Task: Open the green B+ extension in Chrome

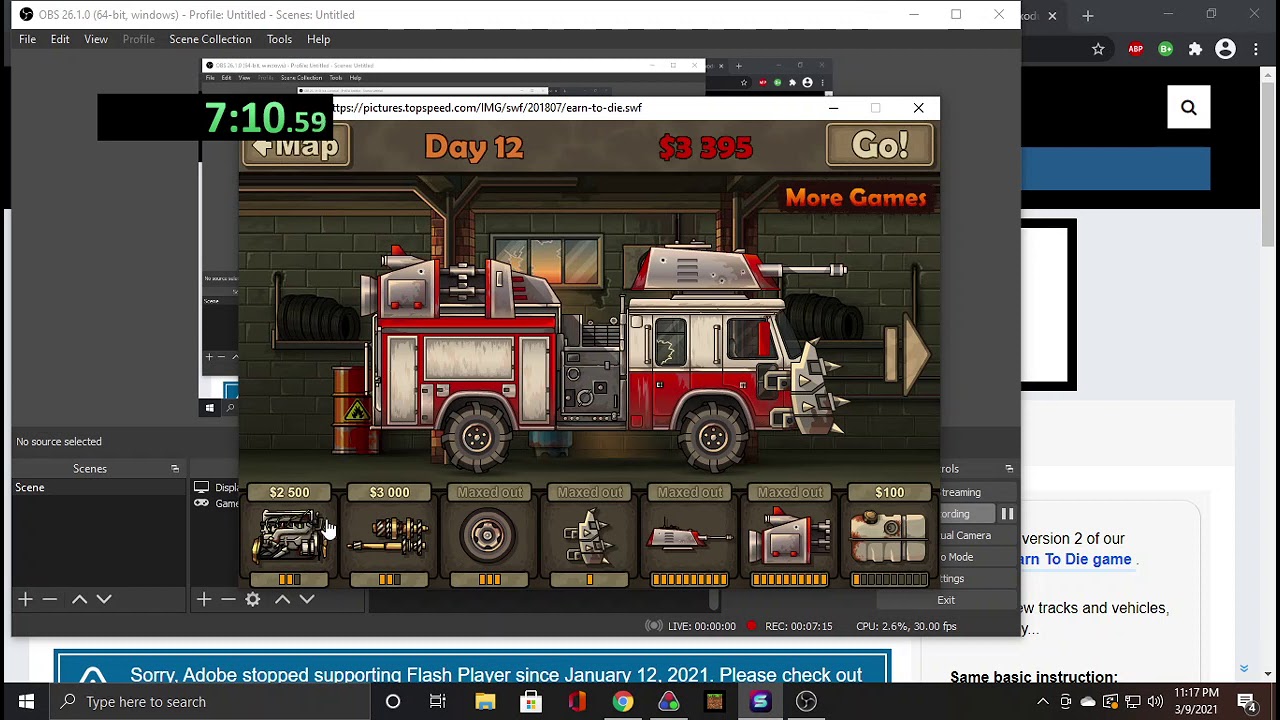Action: (1166, 49)
